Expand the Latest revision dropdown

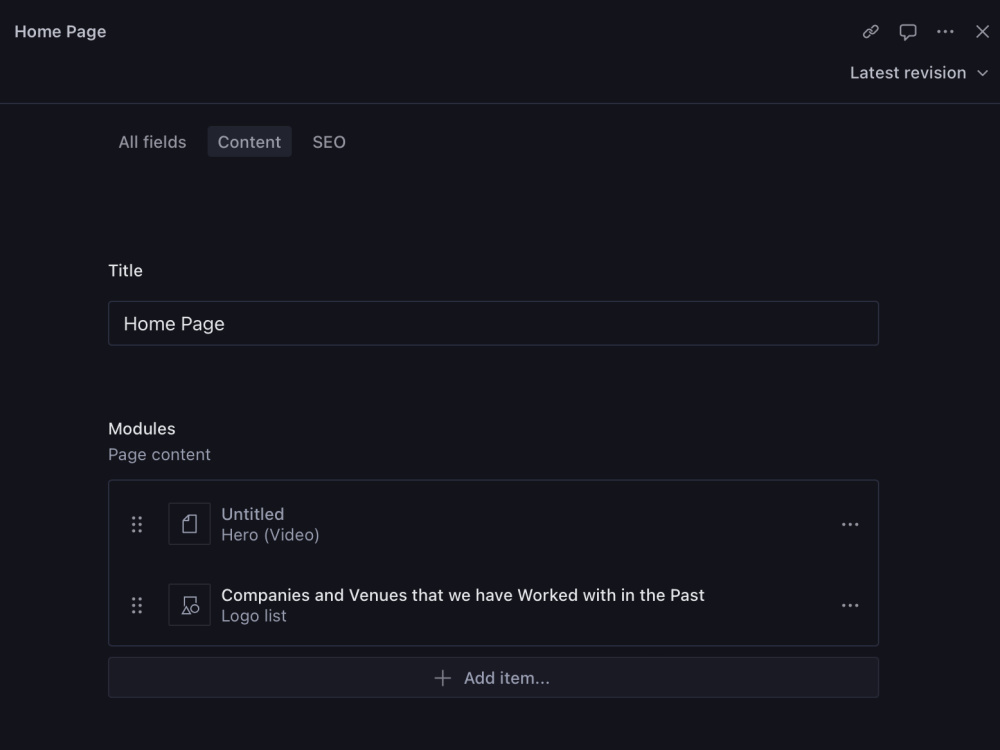[x=919, y=73]
